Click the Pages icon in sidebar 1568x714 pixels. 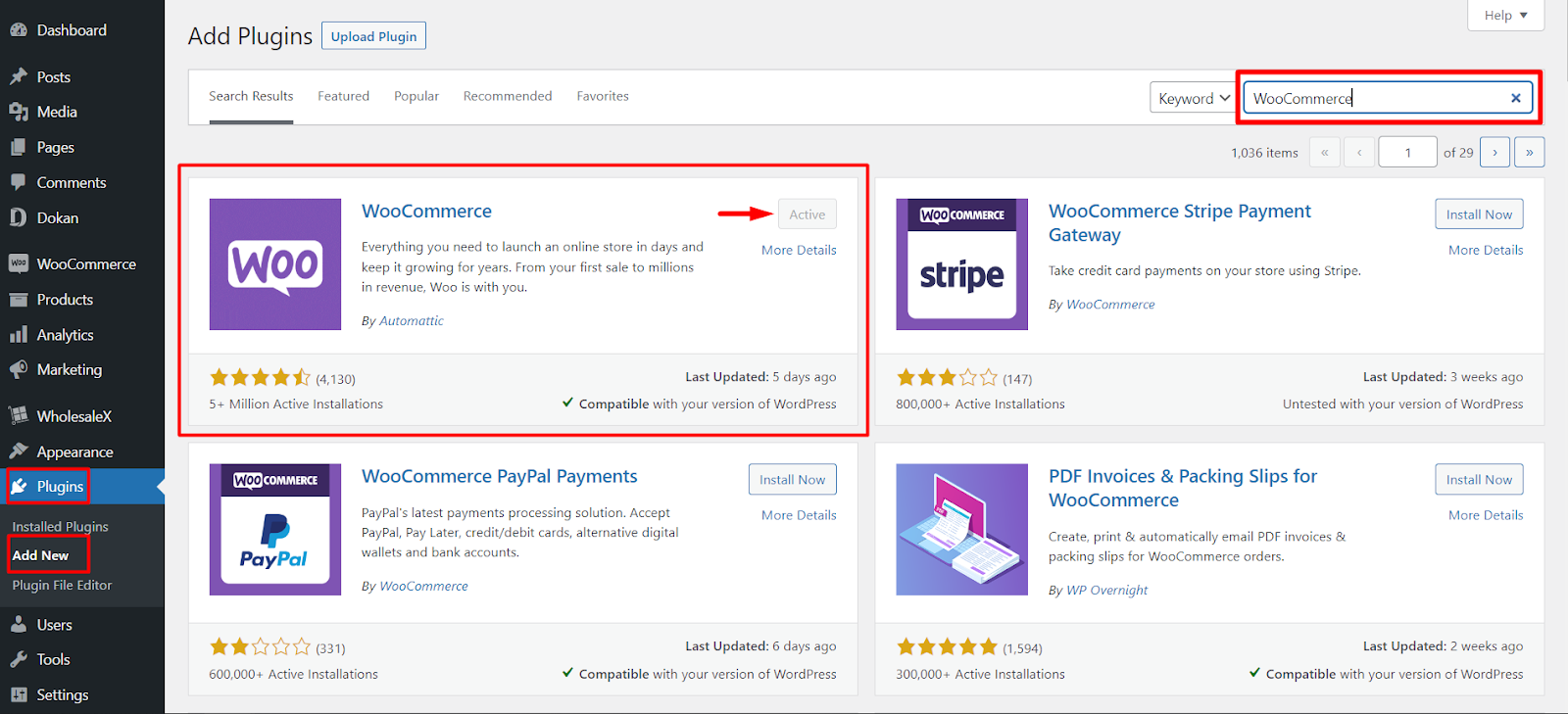[19, 147]
